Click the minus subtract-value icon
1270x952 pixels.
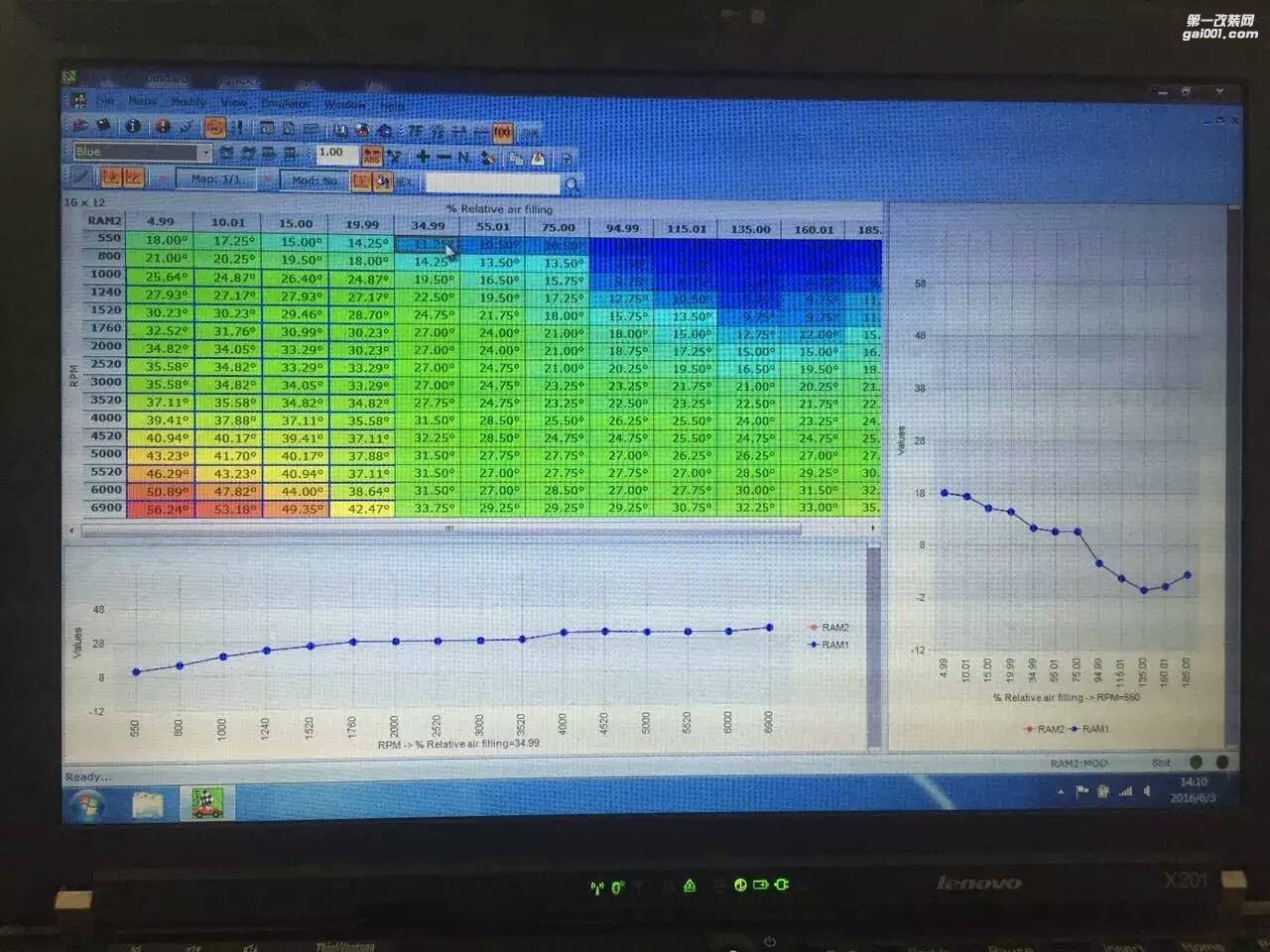tap(444, 157)
